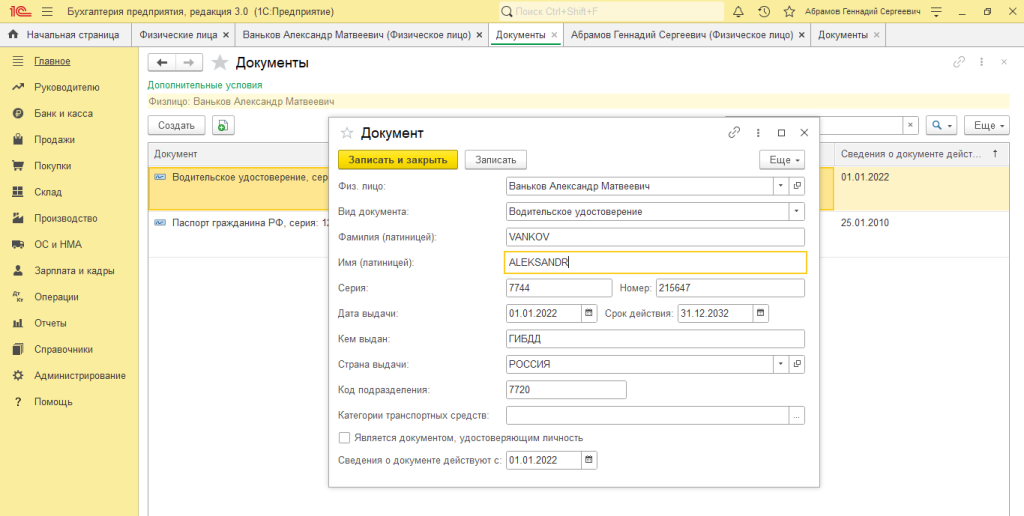Open three-dot menu of Документы list
Image resolution: width=1024 pixels, height=516 pixels.
pos(981,62)
